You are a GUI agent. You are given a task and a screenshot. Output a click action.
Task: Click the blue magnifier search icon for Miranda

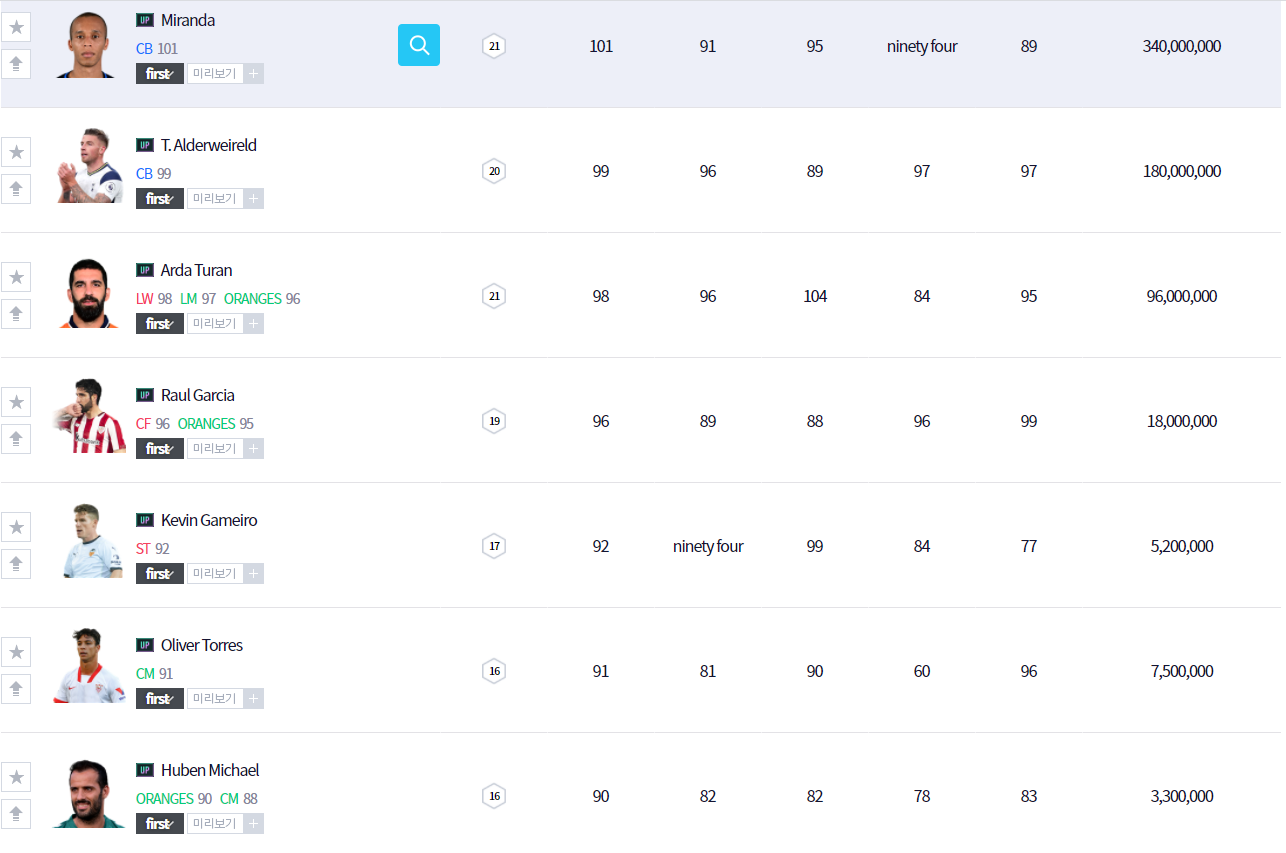tap(418, 45)
